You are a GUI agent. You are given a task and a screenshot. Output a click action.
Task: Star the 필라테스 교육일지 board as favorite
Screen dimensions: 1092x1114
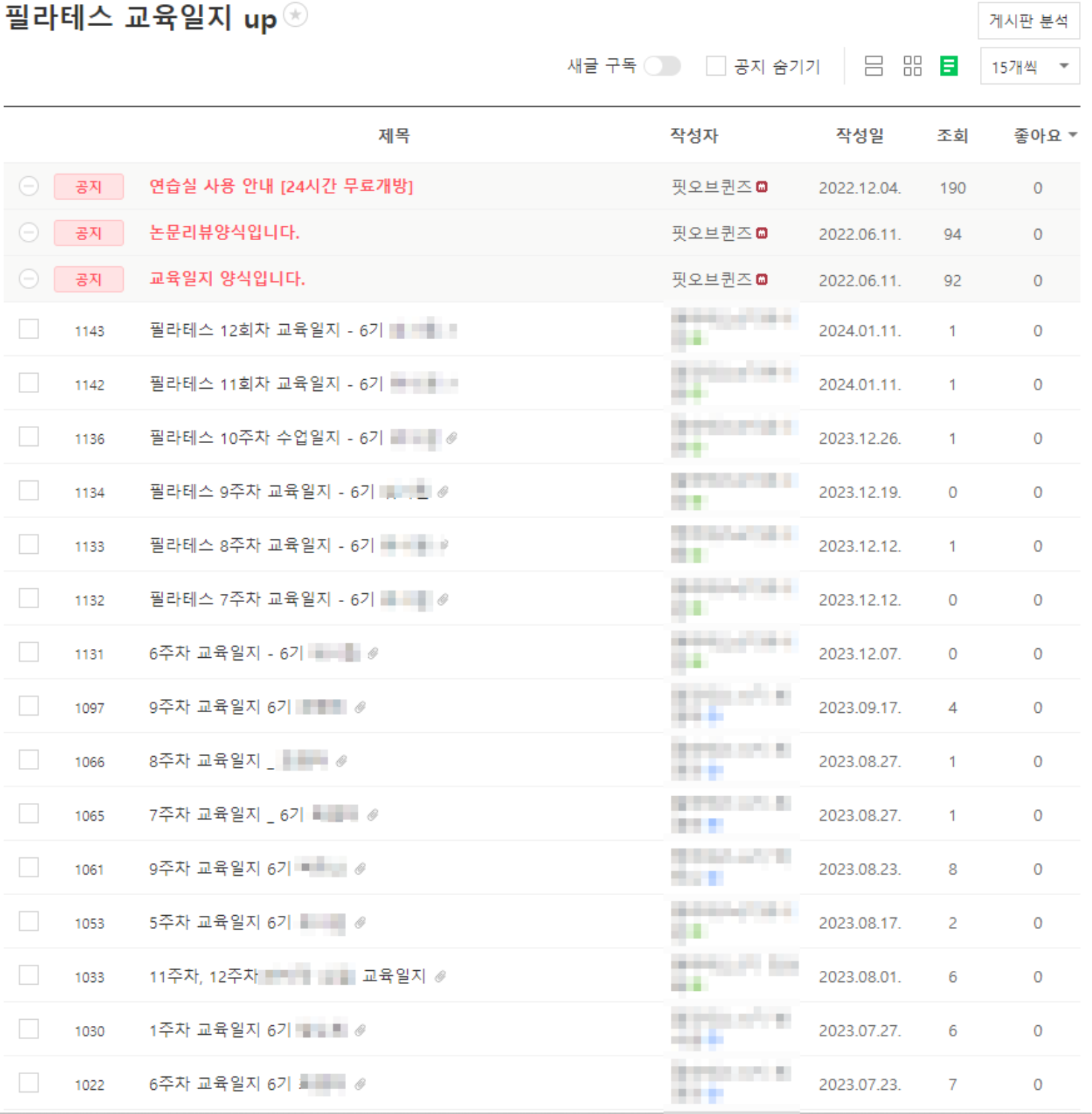pyautogui.click(x=296, y=14)
